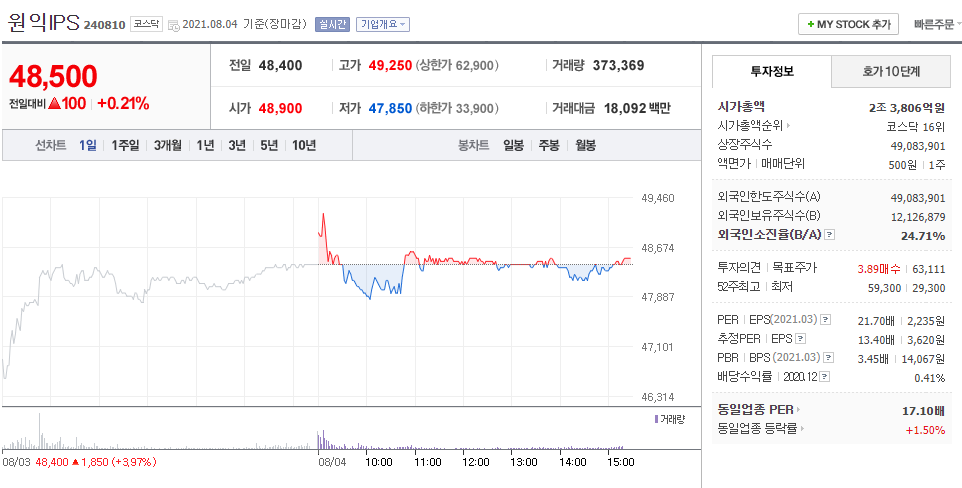Viewport: 962px width, 488px height.
Task: Click the 외국인보유주식수 value 12,126,879
Action: pyautogui.click(x=918, y=217)
